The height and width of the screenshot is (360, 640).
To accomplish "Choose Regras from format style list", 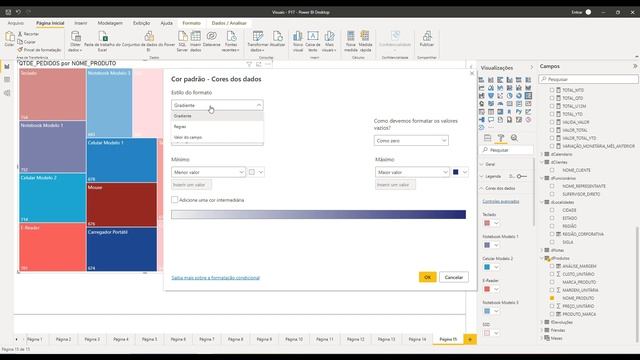I will [x=217, y=127].
